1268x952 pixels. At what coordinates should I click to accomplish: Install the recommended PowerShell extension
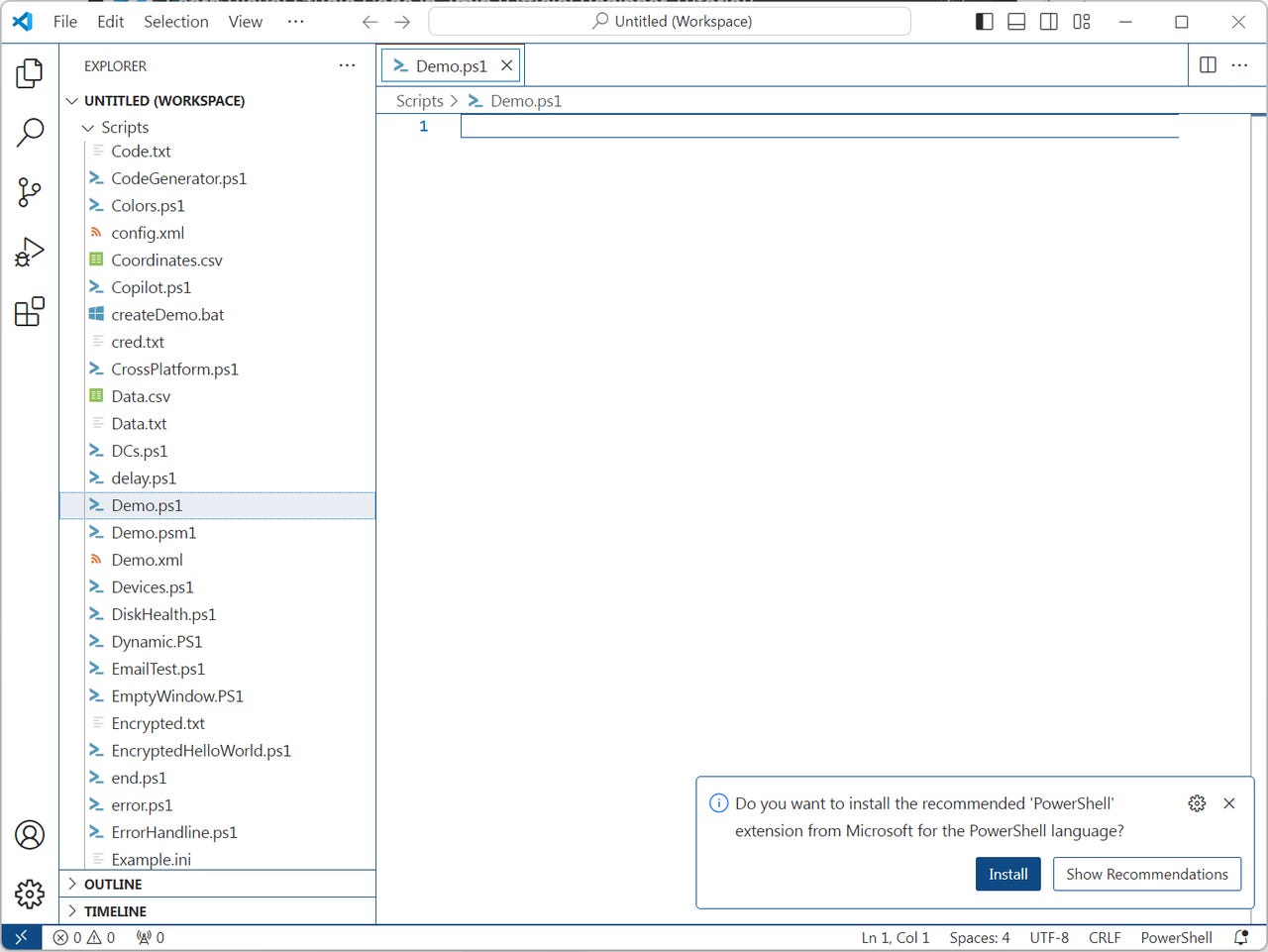1007,874
